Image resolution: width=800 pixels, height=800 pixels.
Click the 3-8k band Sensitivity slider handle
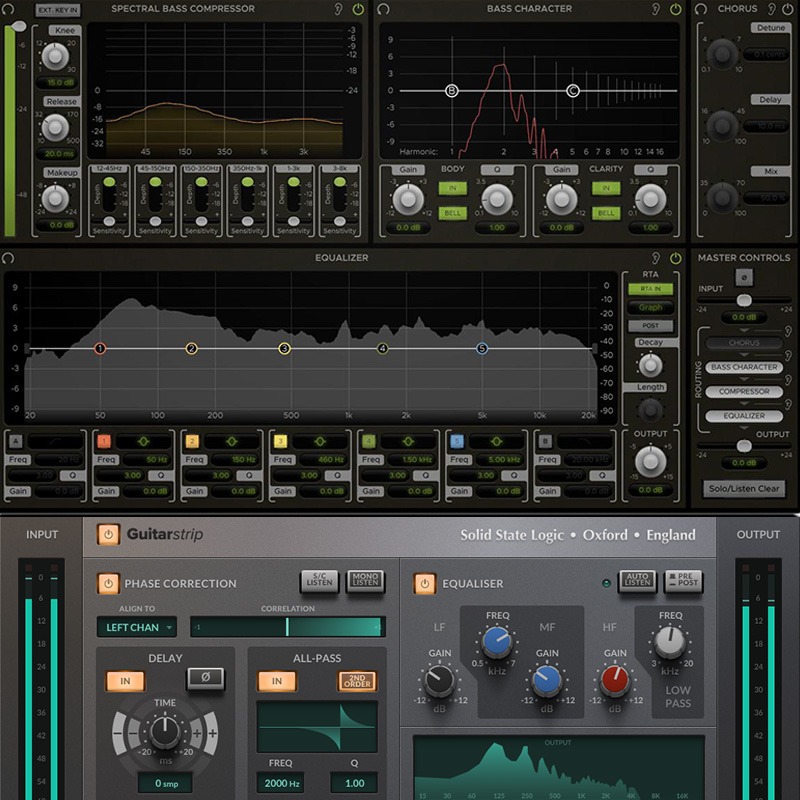(x=340, y=221)
